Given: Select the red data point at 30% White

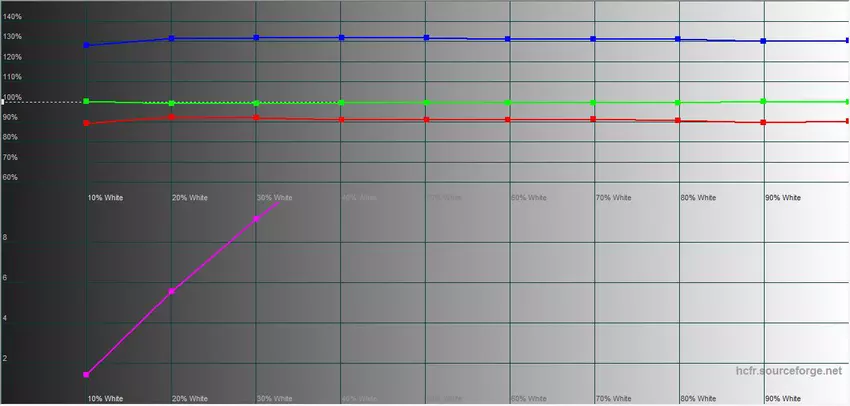Looking at the screenshot, I should pos(257,118).
